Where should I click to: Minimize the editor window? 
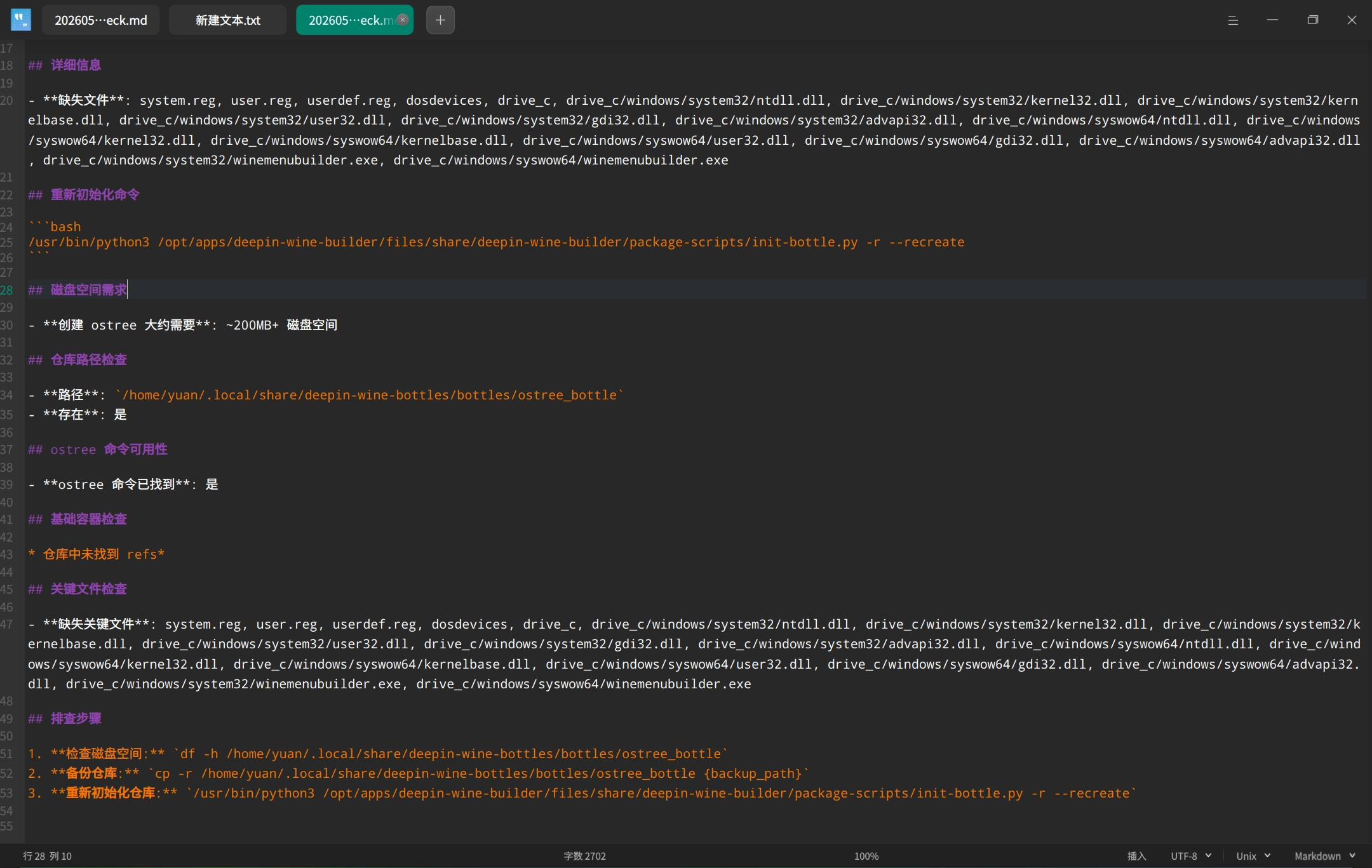pos(1272,20)
